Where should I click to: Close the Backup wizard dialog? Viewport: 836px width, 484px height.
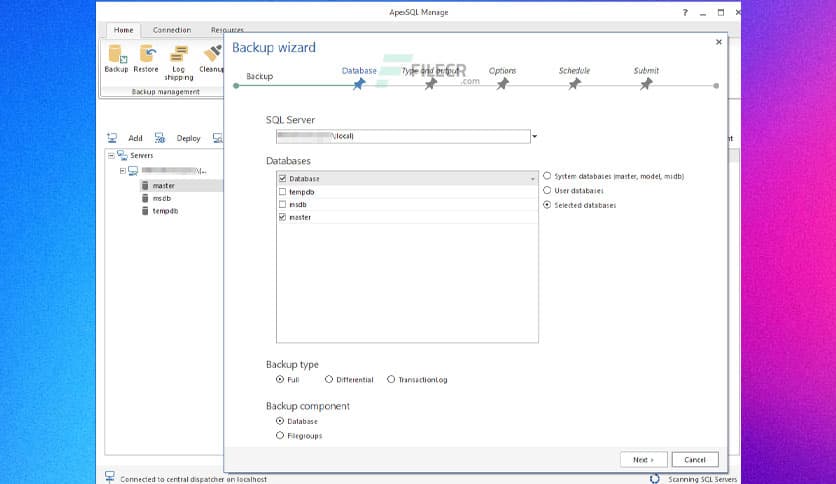(x=719, y=42)
